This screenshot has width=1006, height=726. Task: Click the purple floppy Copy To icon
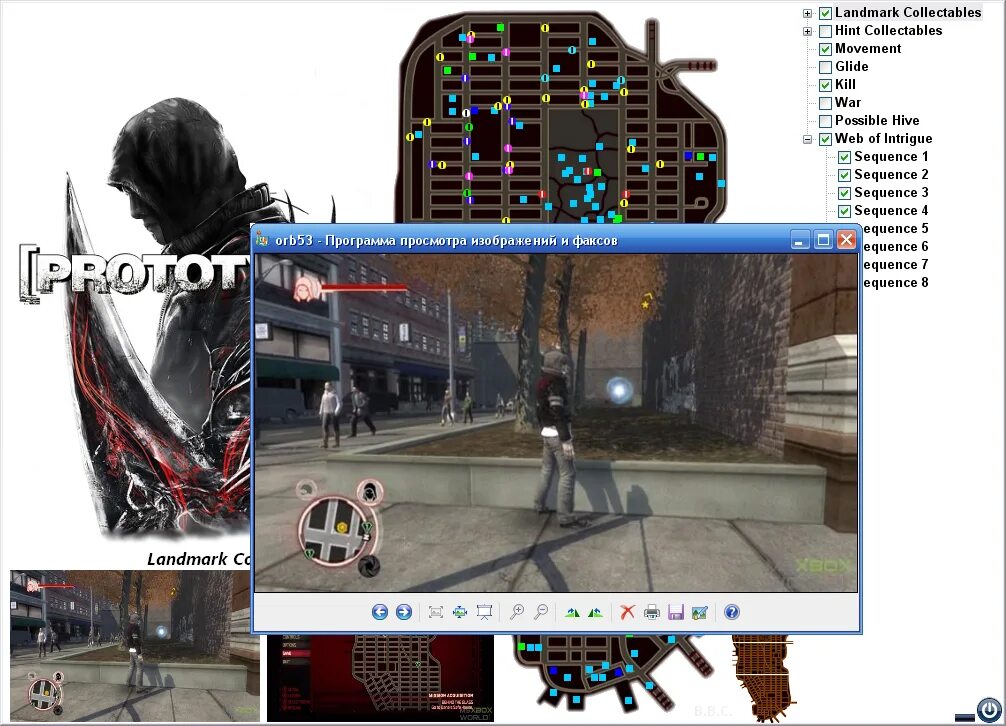(676, 612)
